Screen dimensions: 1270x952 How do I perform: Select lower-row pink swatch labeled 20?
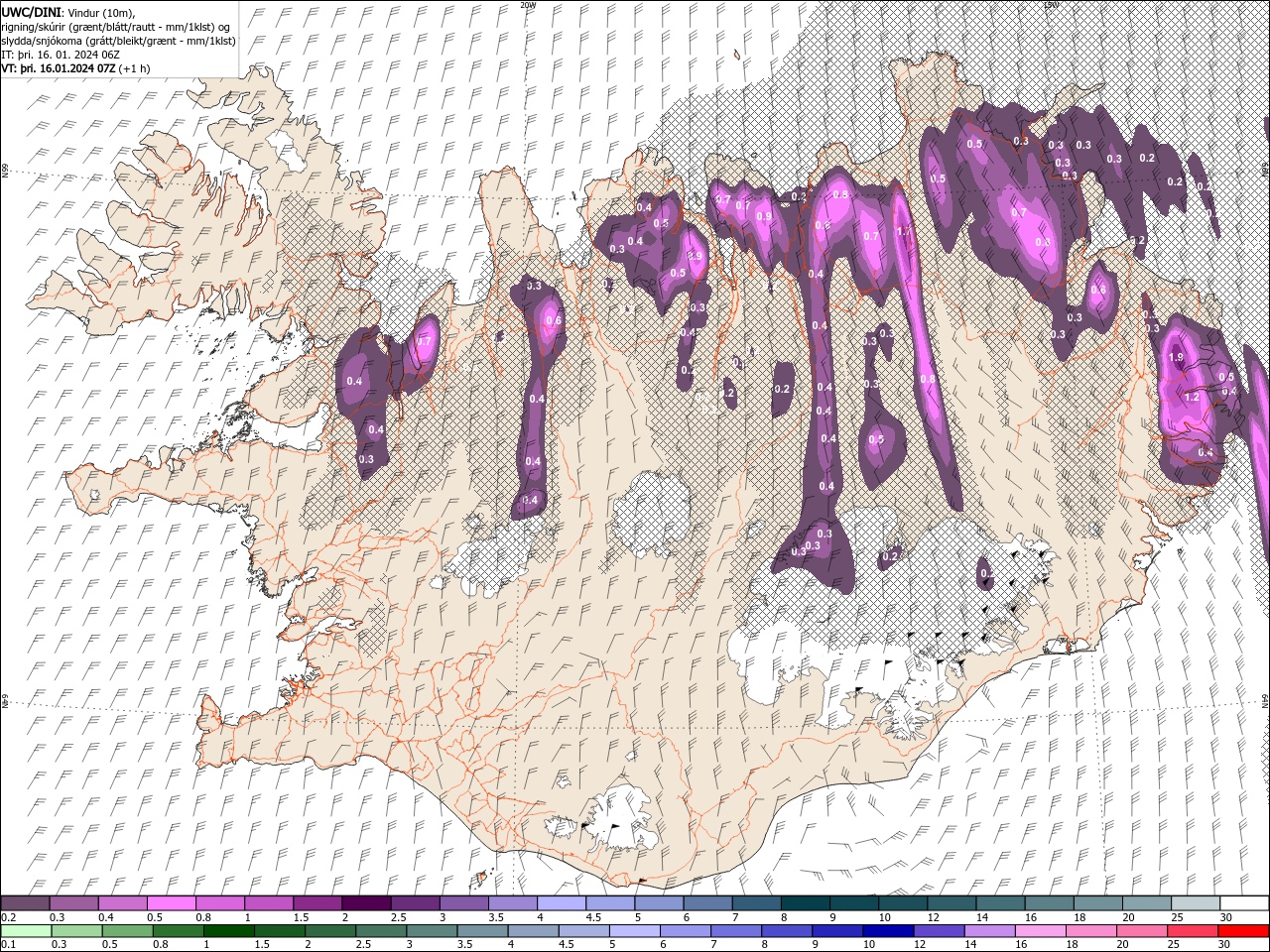1142,931
